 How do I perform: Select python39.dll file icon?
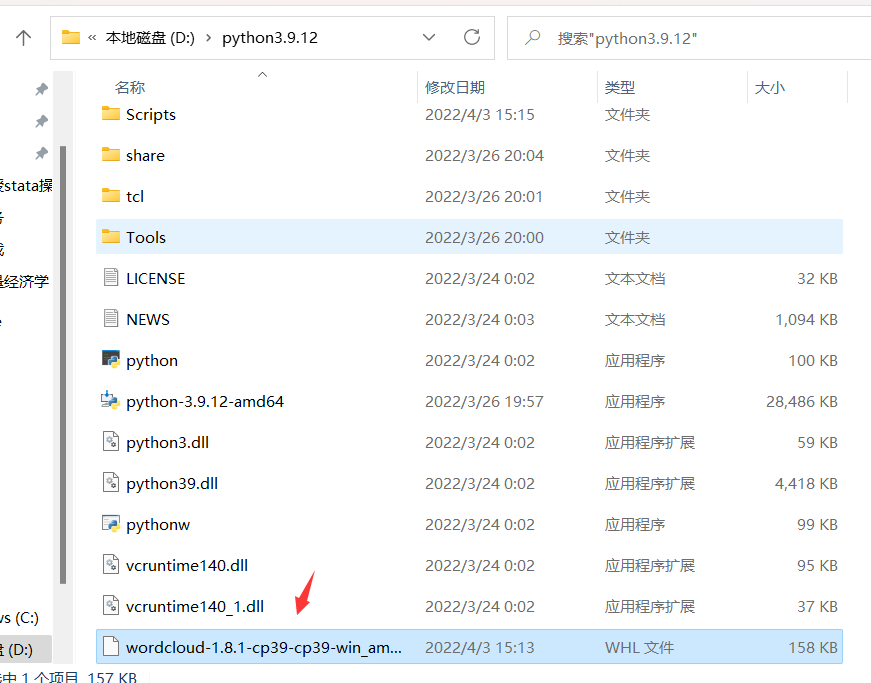click(111, 483)
